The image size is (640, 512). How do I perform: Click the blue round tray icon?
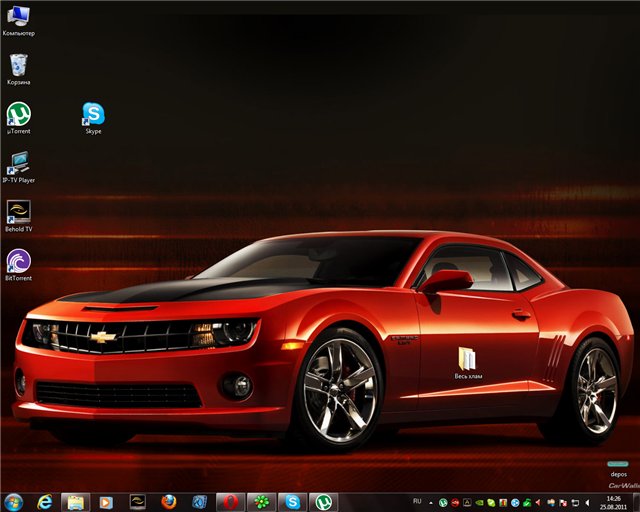515,503
